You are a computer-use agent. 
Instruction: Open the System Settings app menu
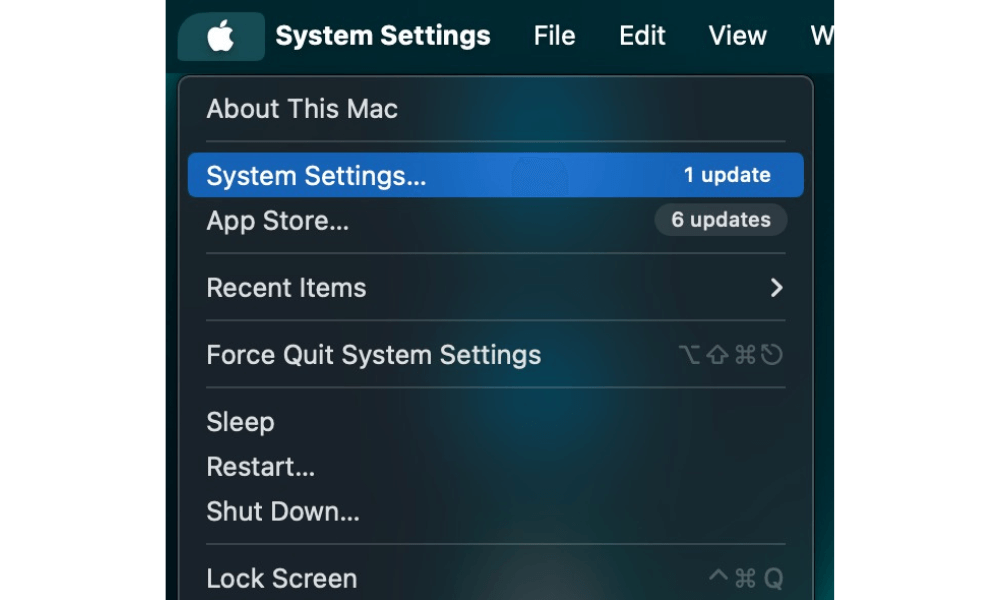click(x=383, y=36)
